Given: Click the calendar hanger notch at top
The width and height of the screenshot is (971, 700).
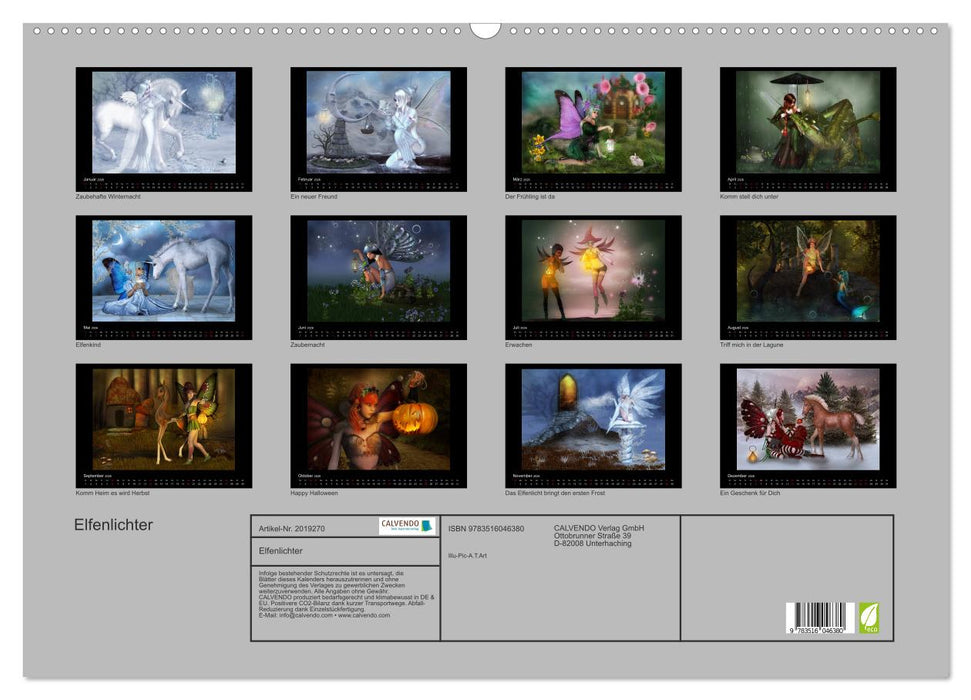Looking at the screenshot, I should 485,30.
